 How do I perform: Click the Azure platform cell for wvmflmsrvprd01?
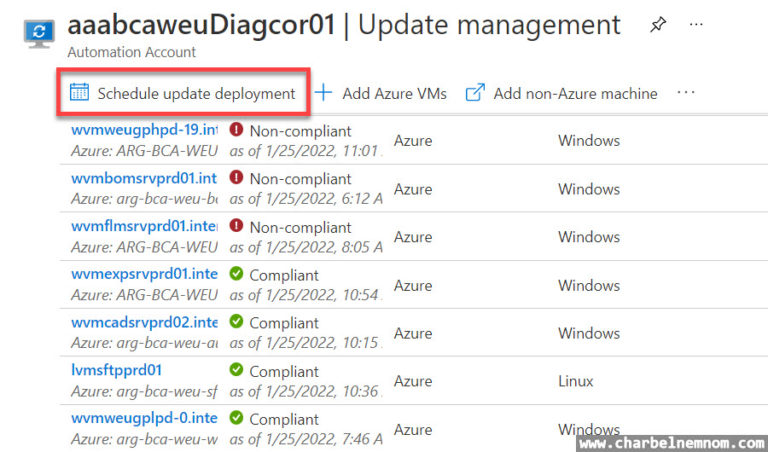coord(413,237)
